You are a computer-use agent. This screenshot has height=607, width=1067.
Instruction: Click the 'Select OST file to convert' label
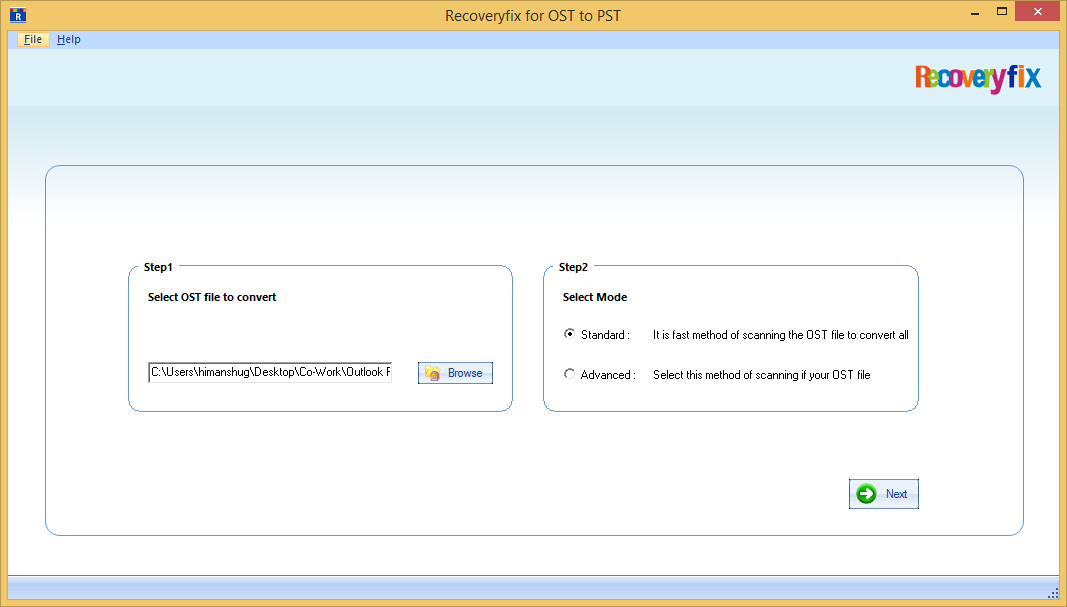212,297
